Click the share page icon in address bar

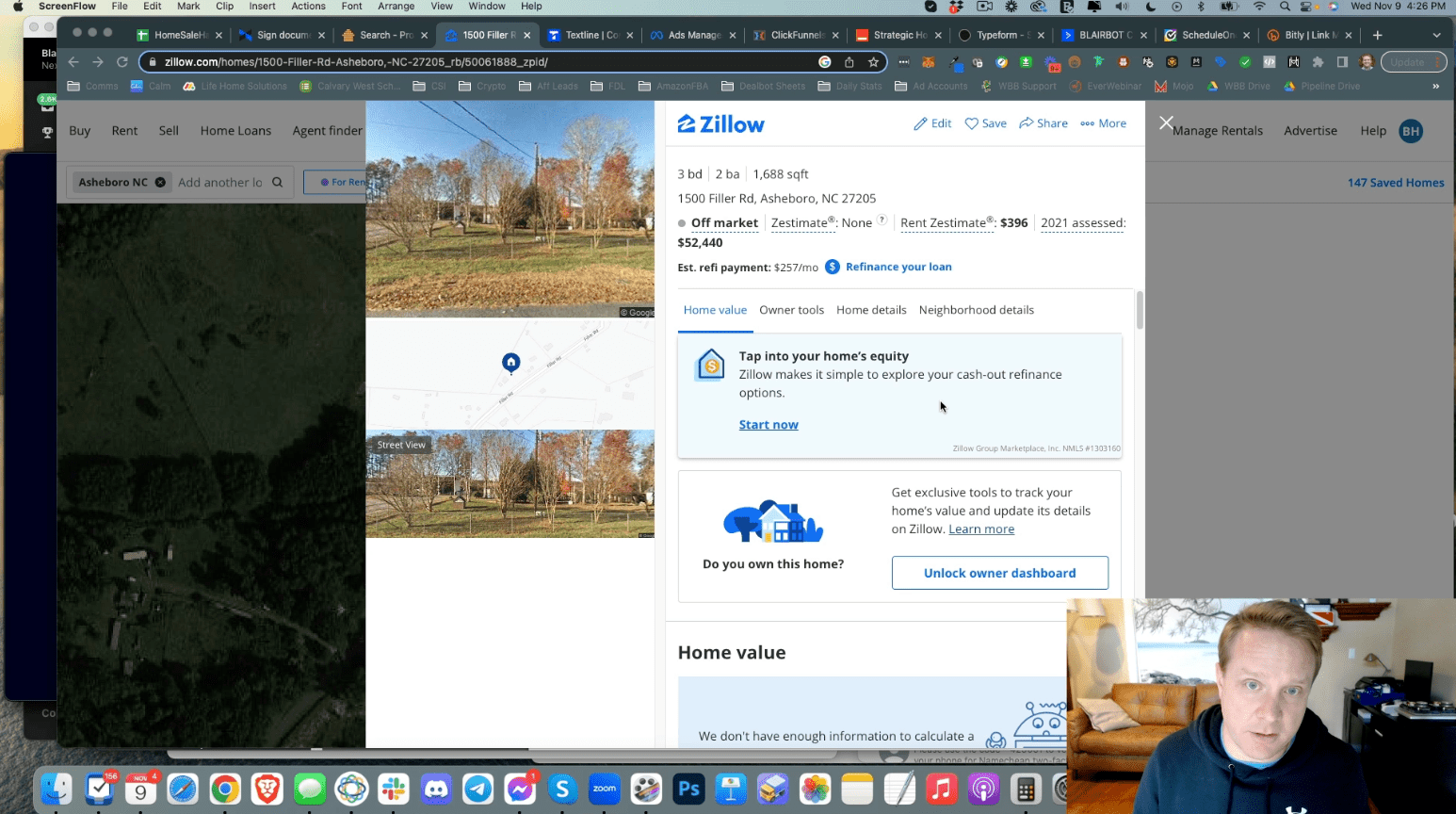tap(849, 62)
